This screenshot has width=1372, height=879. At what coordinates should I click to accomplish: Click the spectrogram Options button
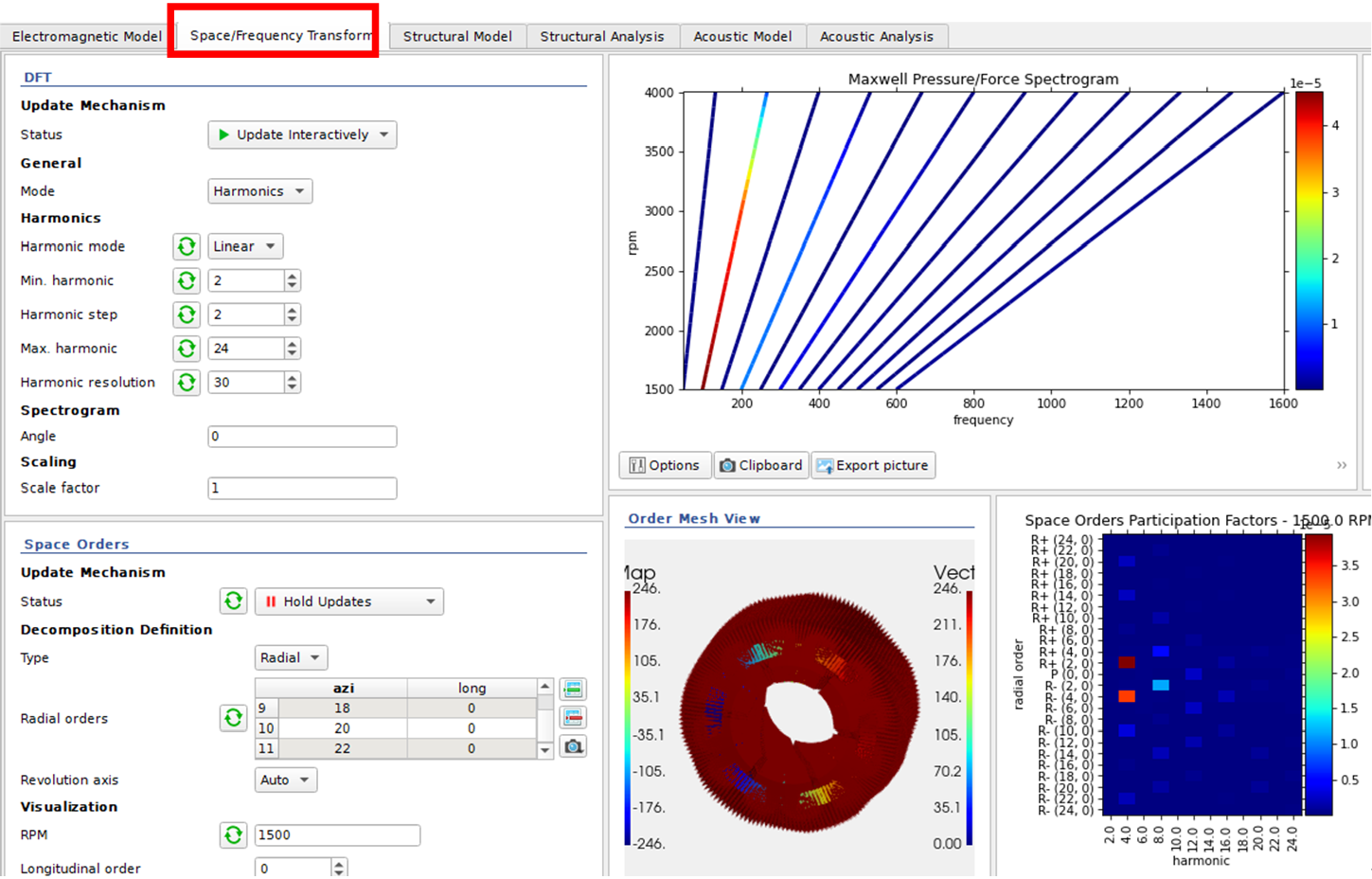[x=664, y=465]
